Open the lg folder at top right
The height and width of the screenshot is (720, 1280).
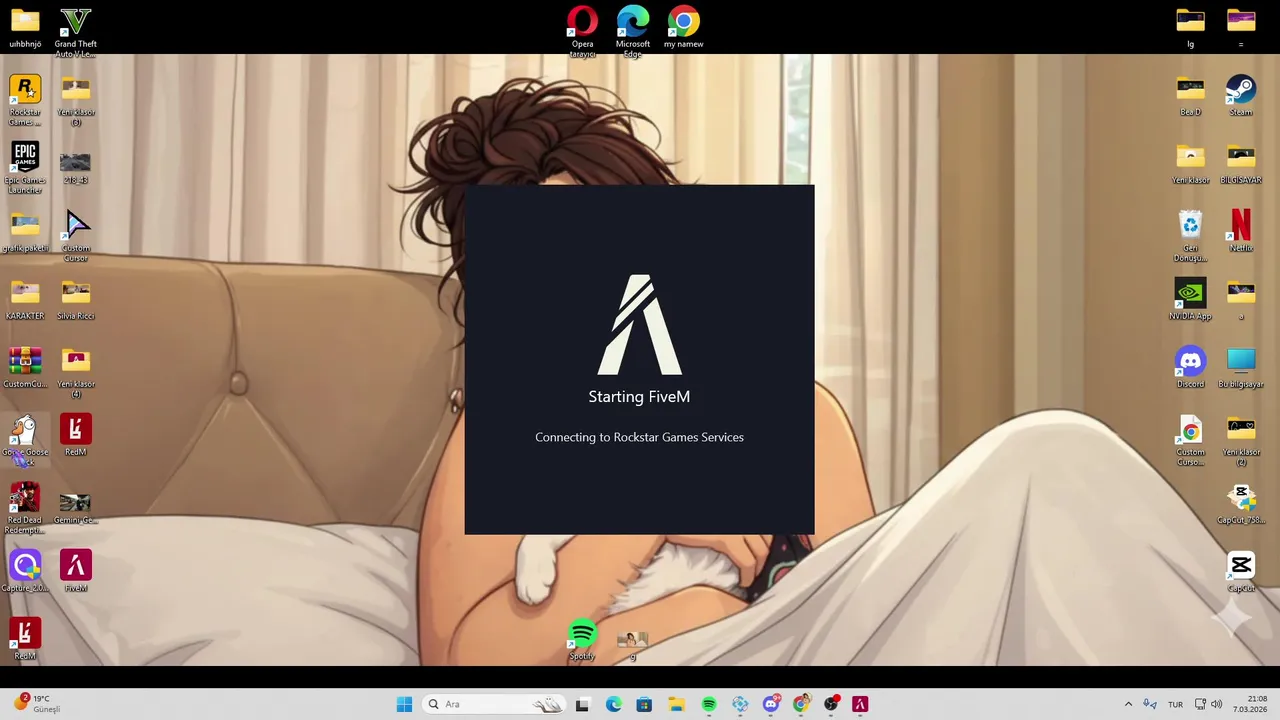(1190, 28)
